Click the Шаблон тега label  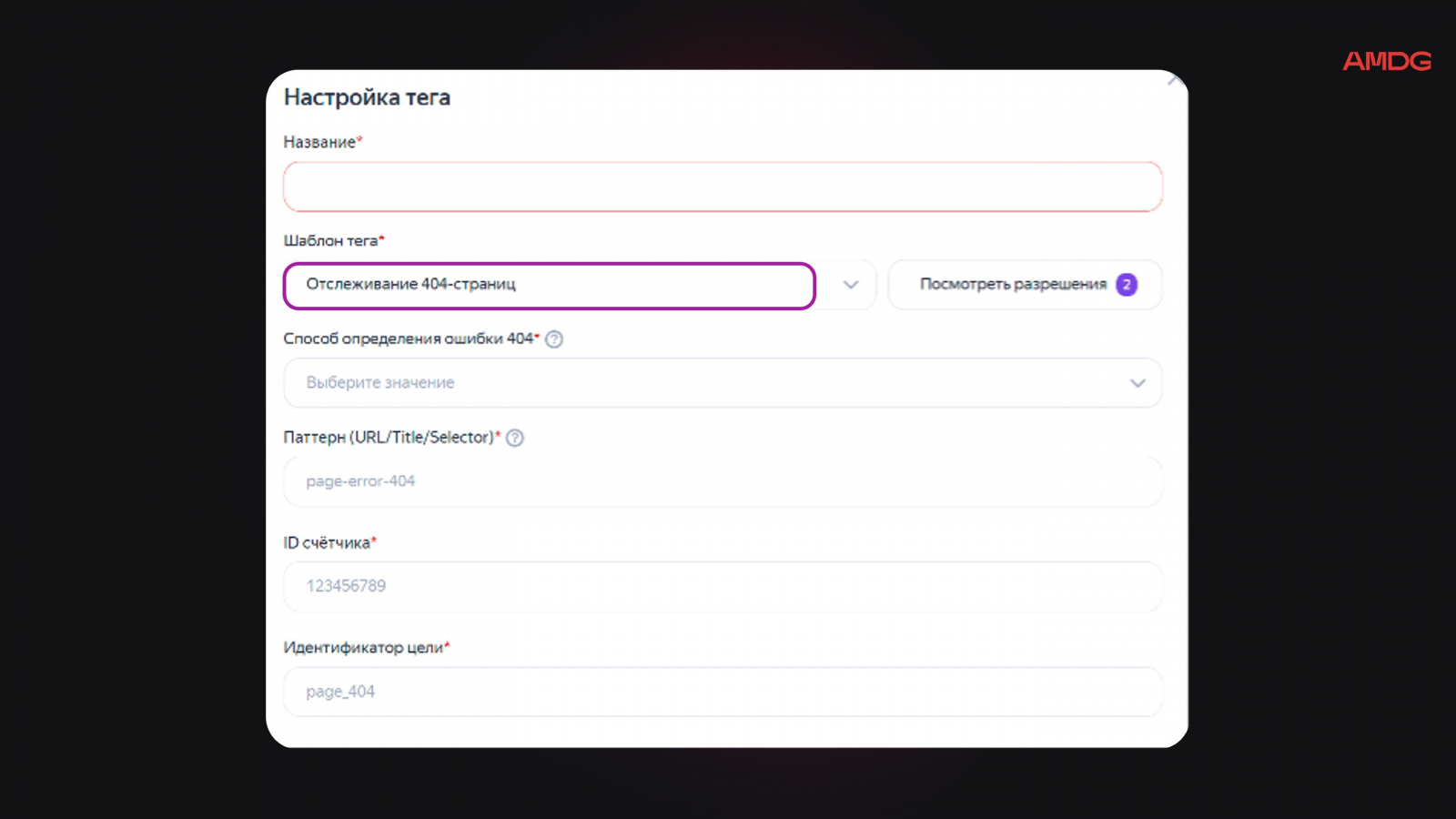tap(330, 241)
